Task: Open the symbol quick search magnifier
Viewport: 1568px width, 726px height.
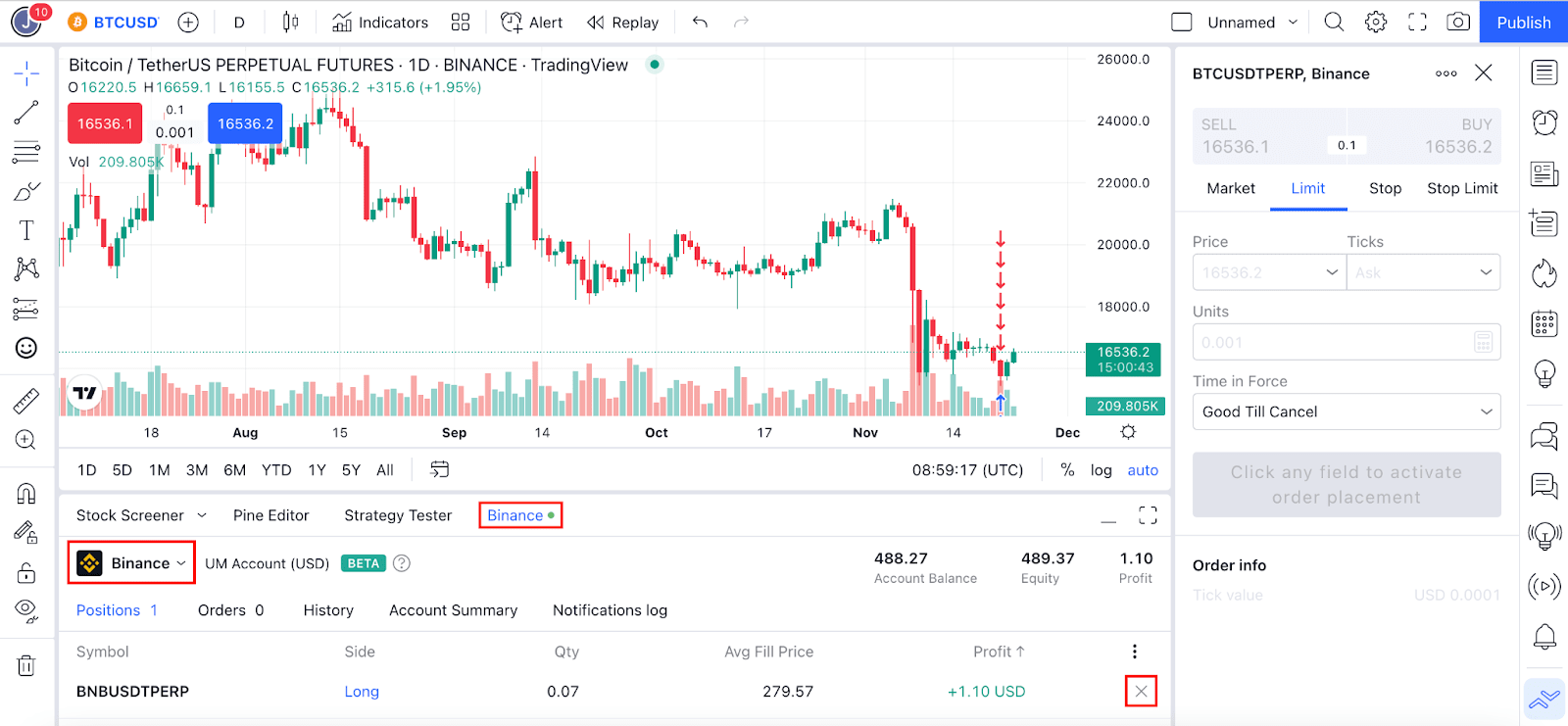Action: tap(1334, 22)
